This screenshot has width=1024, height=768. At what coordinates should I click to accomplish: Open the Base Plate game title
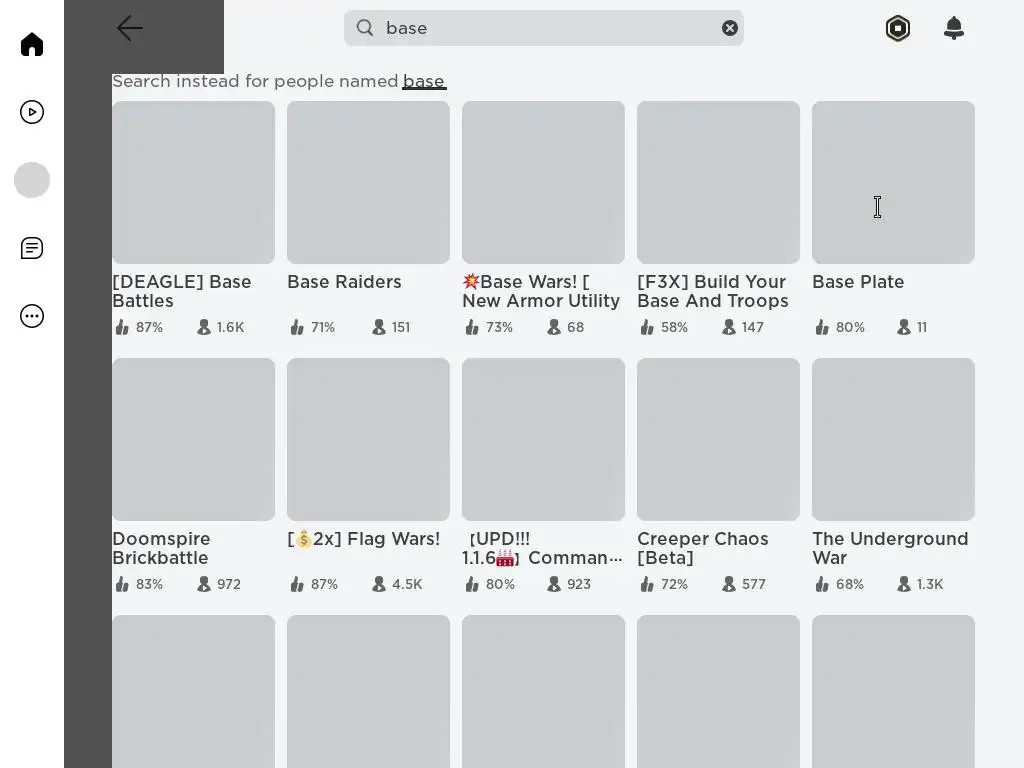point(858,282)
